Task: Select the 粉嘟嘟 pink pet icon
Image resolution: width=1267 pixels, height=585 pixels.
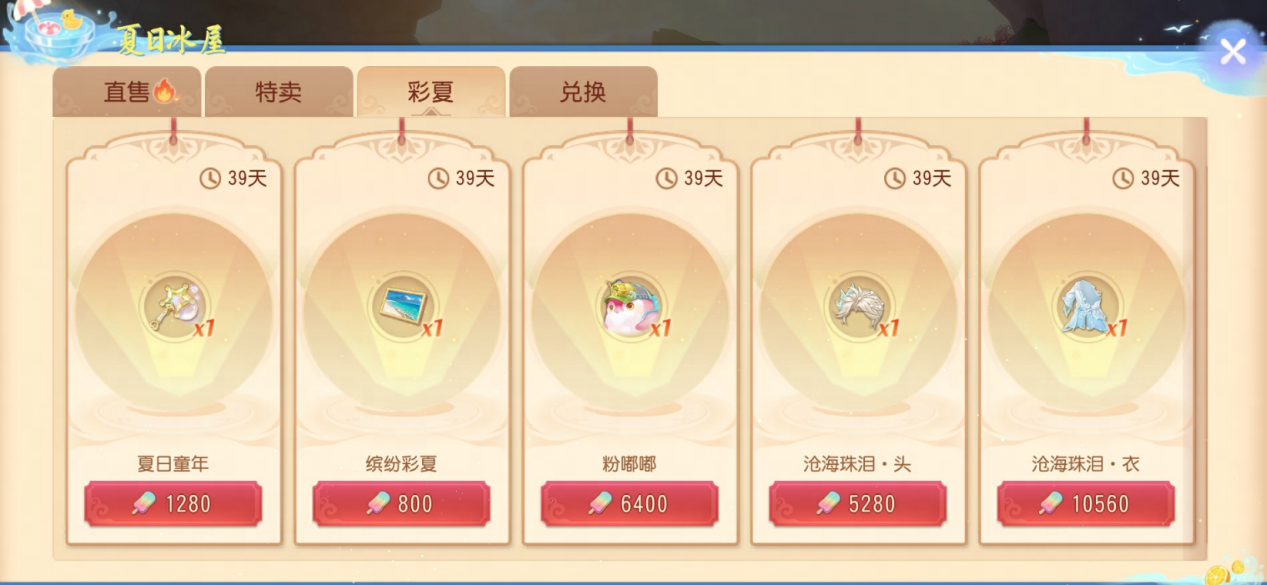Action: tap(629, 305)
